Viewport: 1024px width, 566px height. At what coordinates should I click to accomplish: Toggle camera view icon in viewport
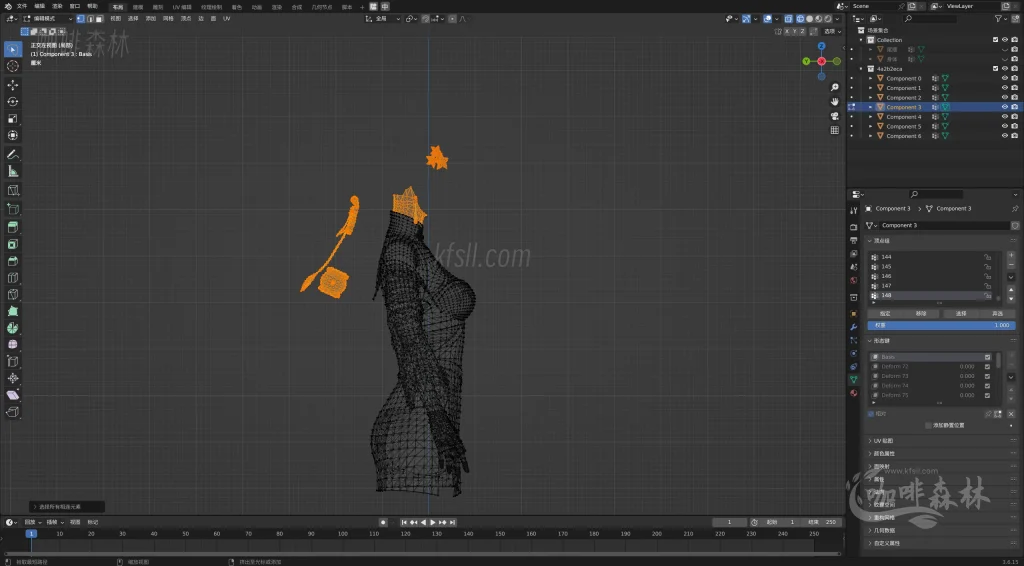pos(835,116)
